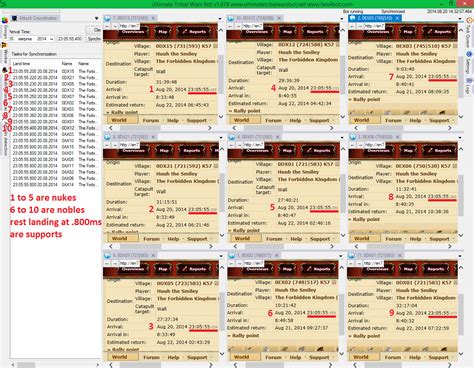The height and width of the screenshot is (368, 474).
Task: Open Help link in the 0EX02 pane
Action: pyautogui.click(x=295, y=357)
